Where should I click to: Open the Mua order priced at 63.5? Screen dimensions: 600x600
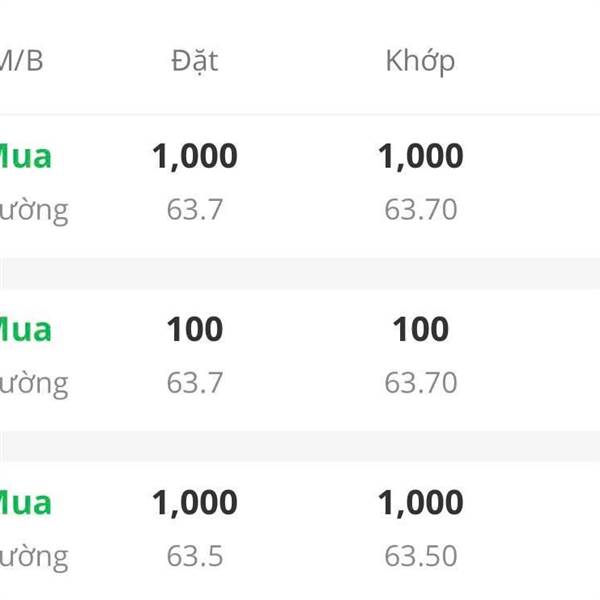click(300, 530)
